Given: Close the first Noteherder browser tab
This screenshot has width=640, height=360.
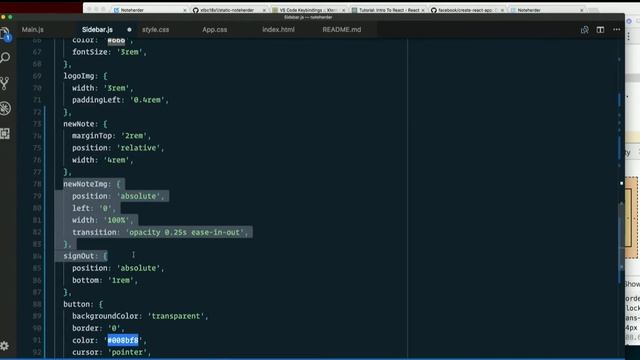Looking at the screenshot, I should pos(185,10).
